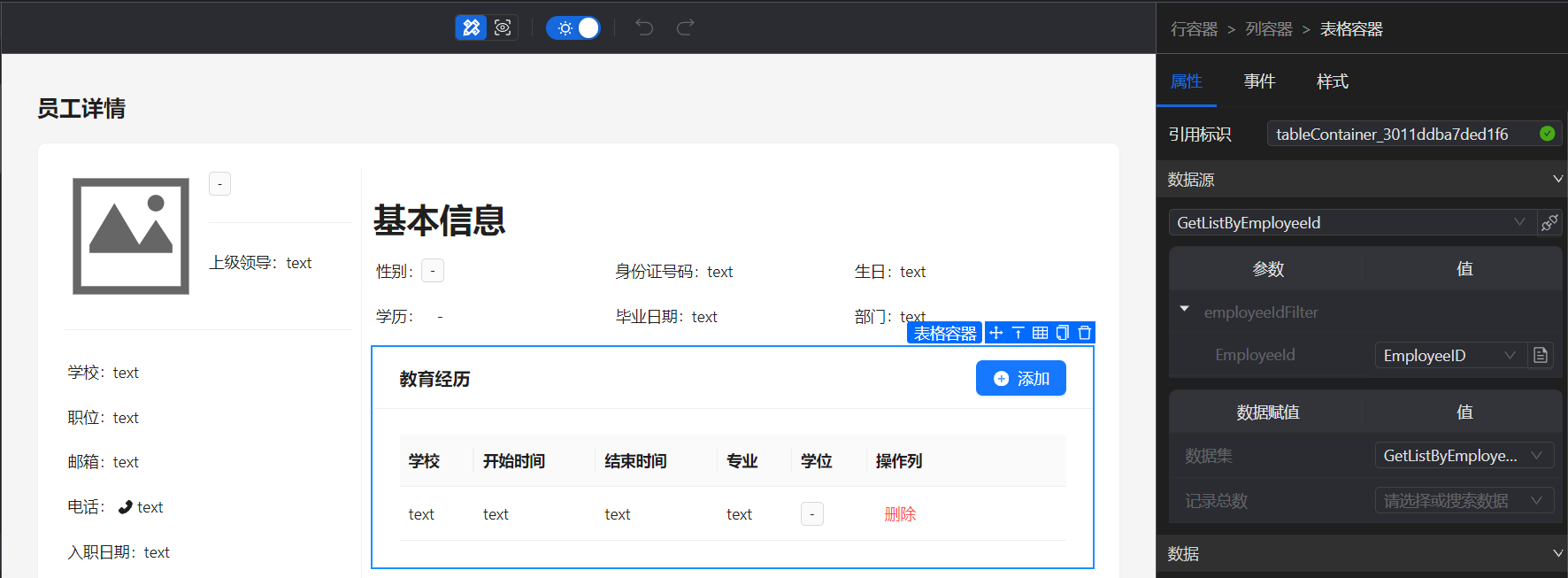The width and height of the screenshot is (1568, 578).
Task: Copy the table container via duplicate icon
Action: [x=1063, y=333]
